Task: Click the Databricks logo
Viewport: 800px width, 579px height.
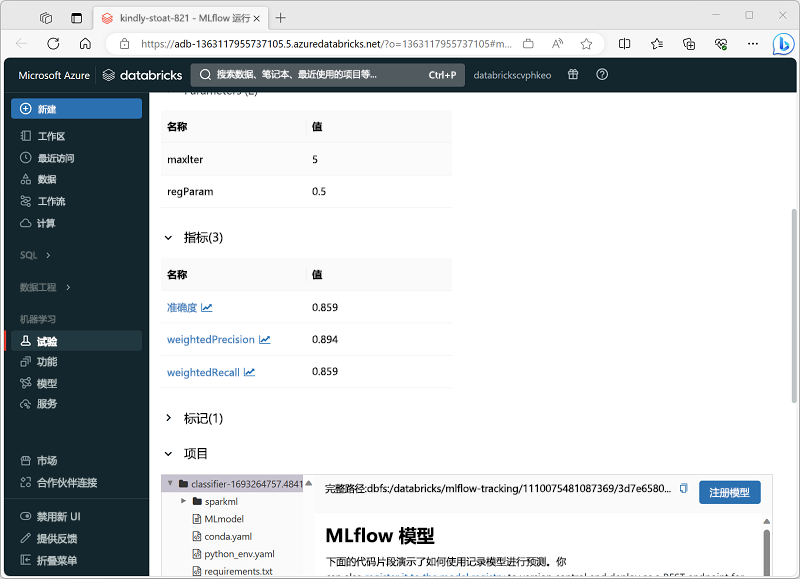Action: click(x=142, y=75)
